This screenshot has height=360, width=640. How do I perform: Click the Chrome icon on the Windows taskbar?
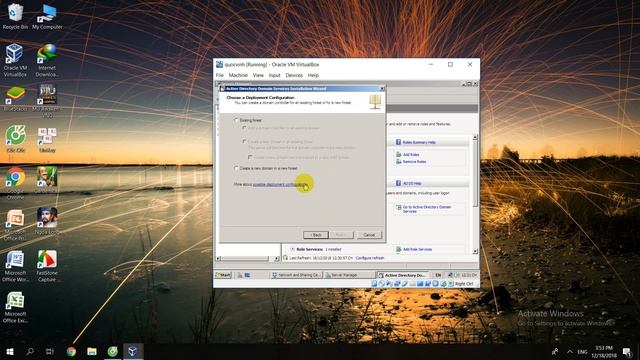(x=71, y=351)
